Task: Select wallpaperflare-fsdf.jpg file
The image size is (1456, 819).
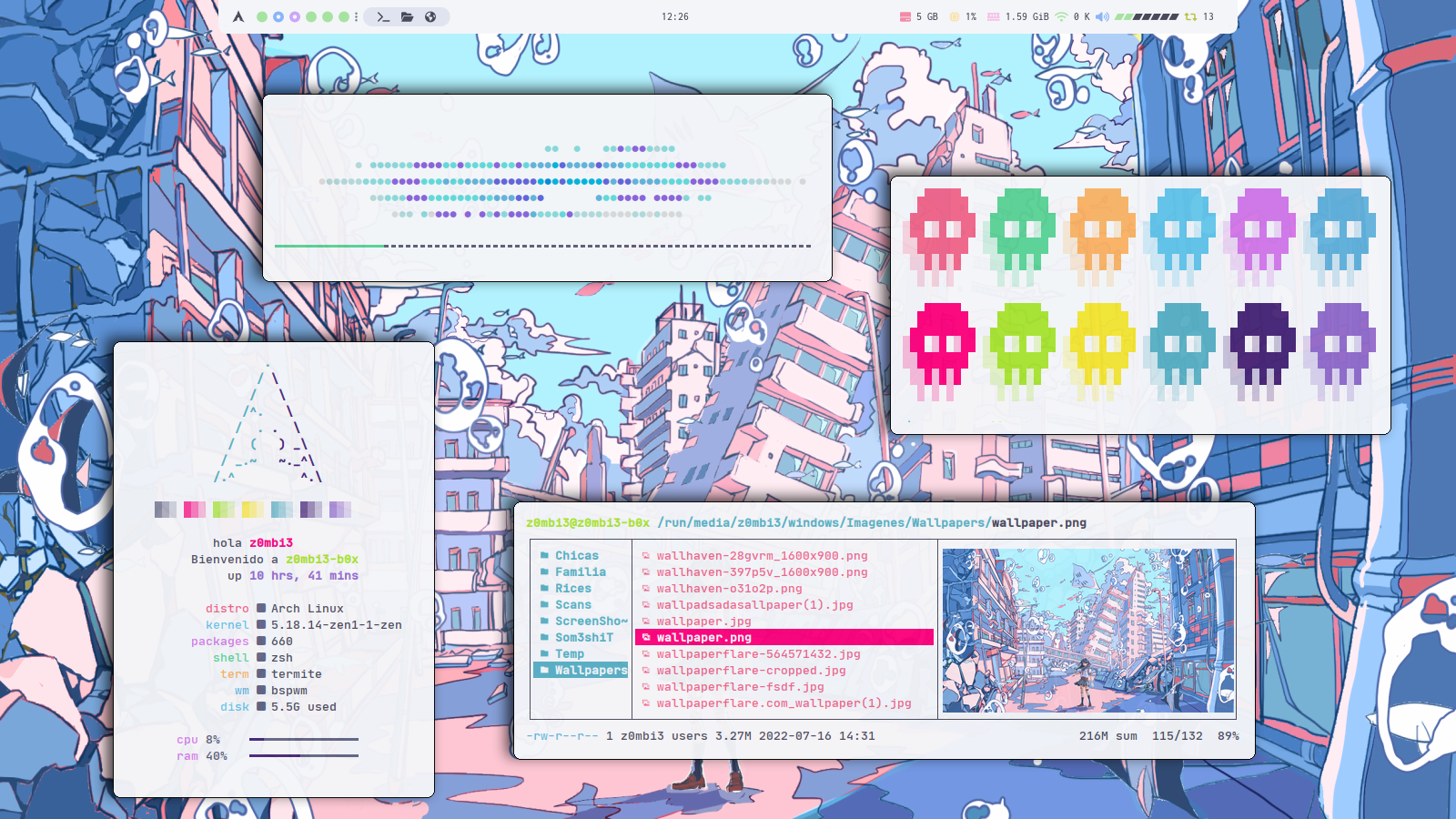Action: tap(740, 686)
